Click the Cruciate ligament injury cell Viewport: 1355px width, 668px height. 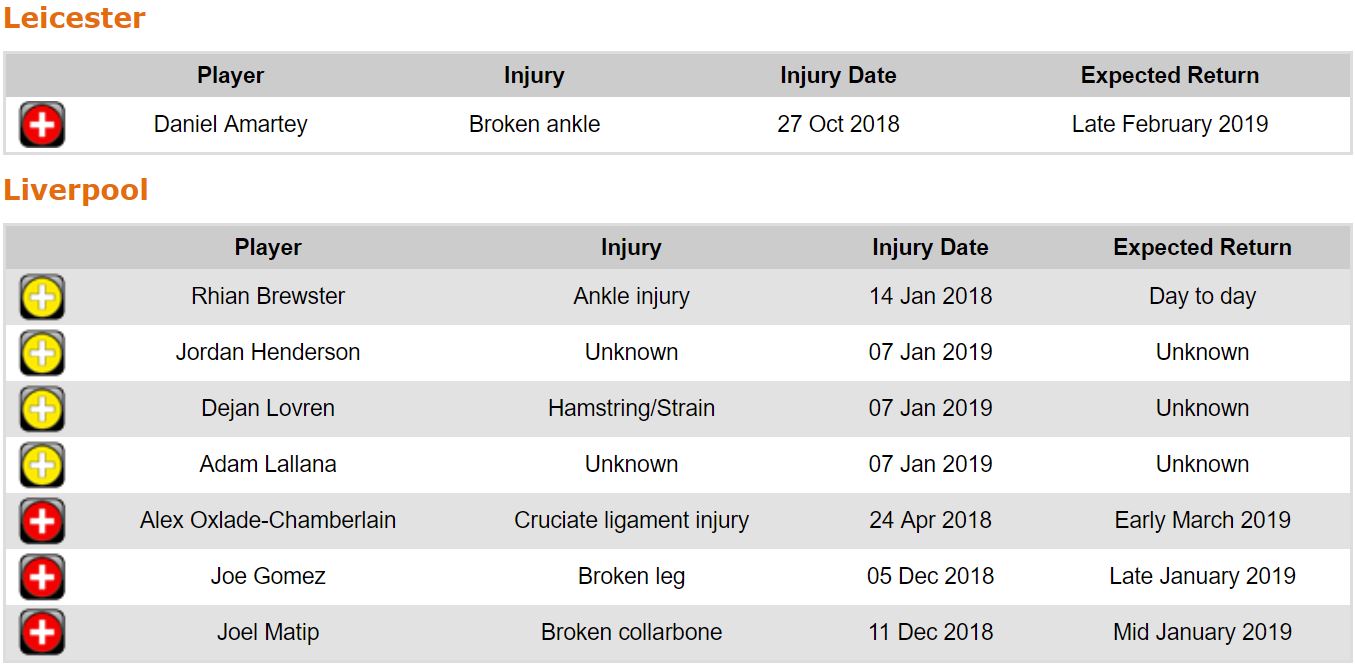631,521
